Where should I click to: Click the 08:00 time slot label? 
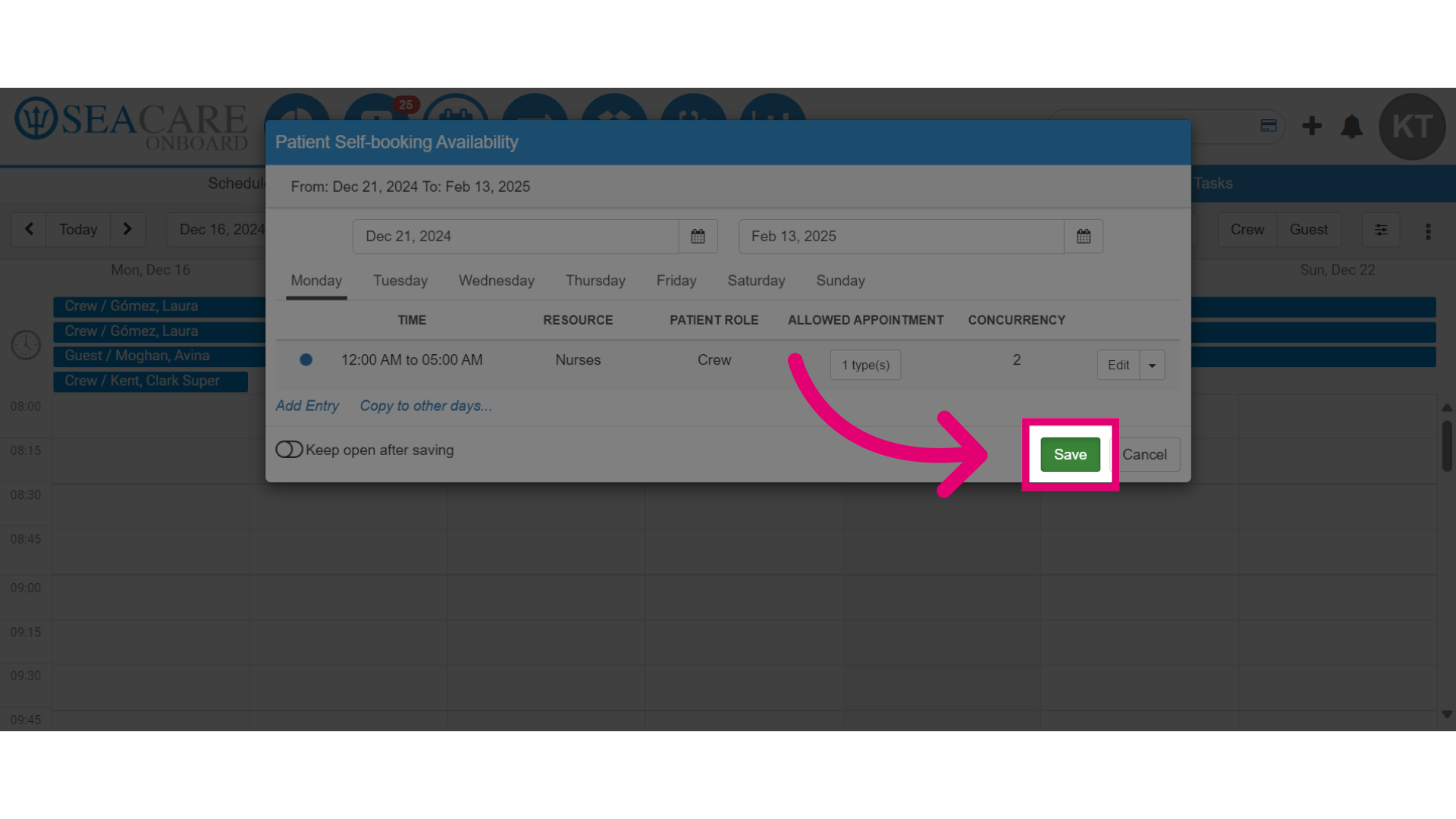pyautogui.click(x=26, y=406)
